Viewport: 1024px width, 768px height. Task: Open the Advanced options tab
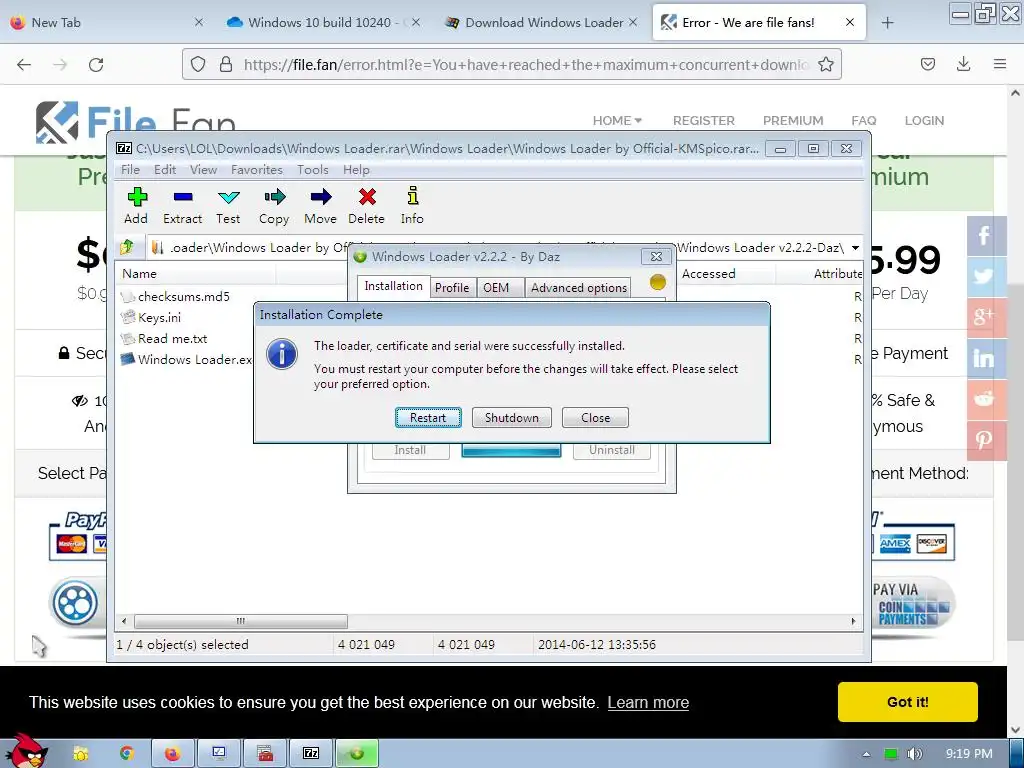coord(579,288)
